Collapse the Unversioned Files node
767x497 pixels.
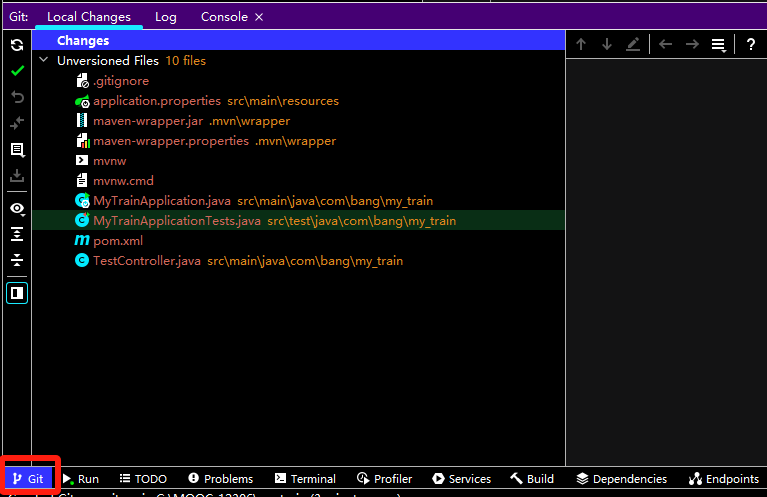pyautogui.click(x=44, y=60)
